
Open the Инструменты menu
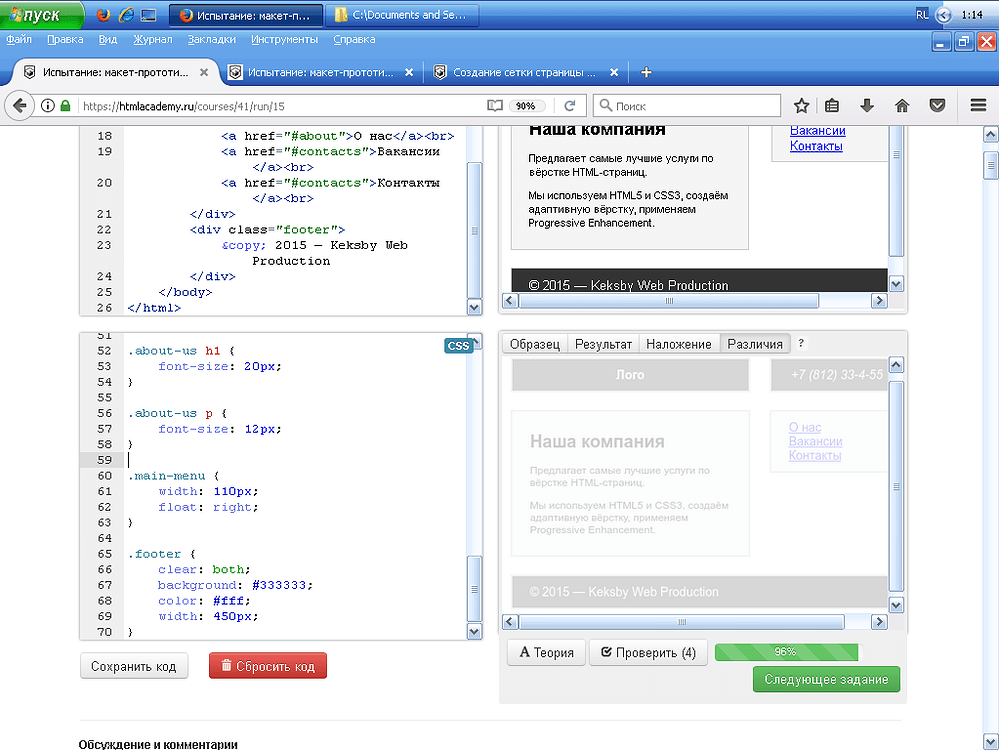tap(285, 40)
